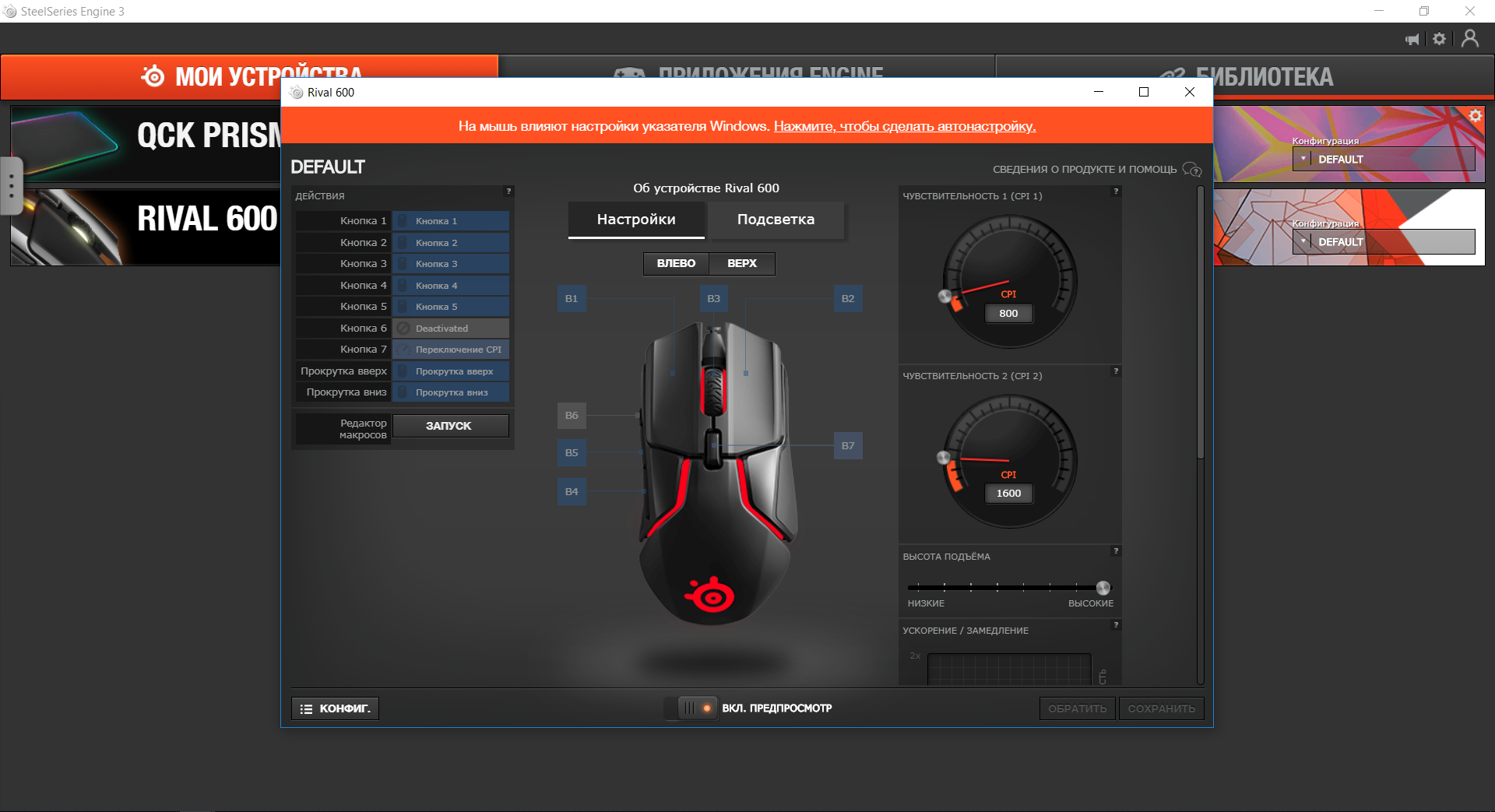The height and width of the screenshot is (812, 1495).
Task: Select the B7 mouse button marker
Action: click(x=848, y=446)
